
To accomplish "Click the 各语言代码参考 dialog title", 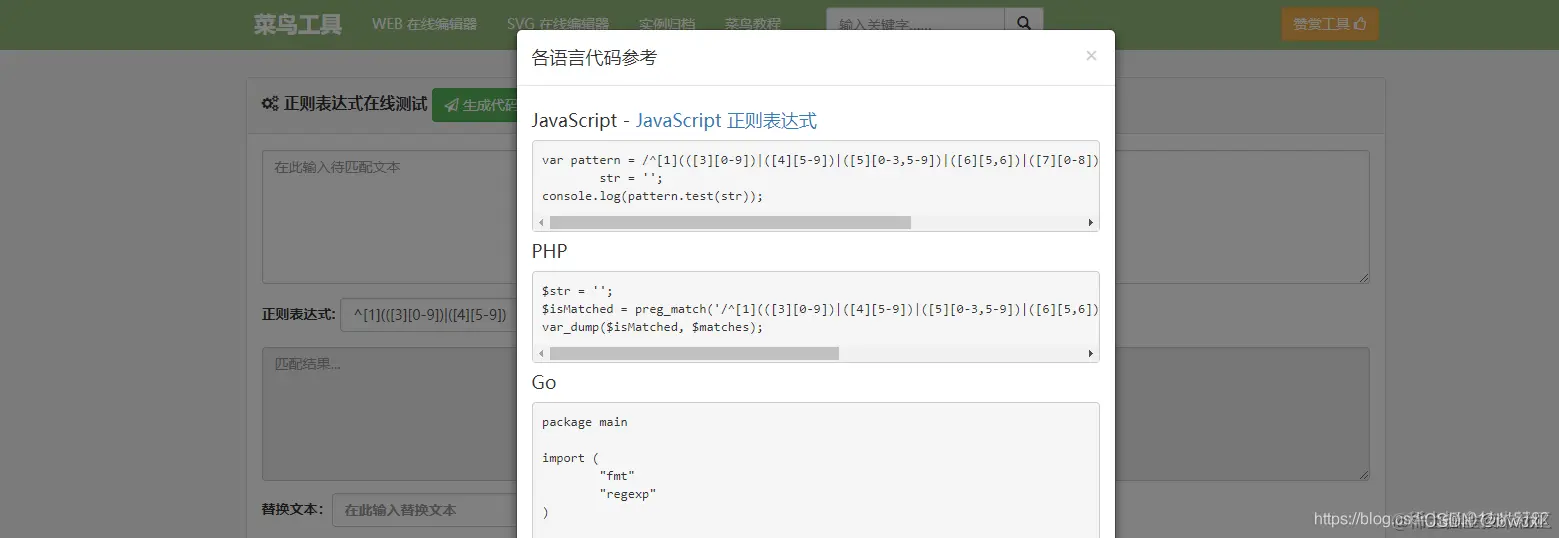I will pos(594,57).
